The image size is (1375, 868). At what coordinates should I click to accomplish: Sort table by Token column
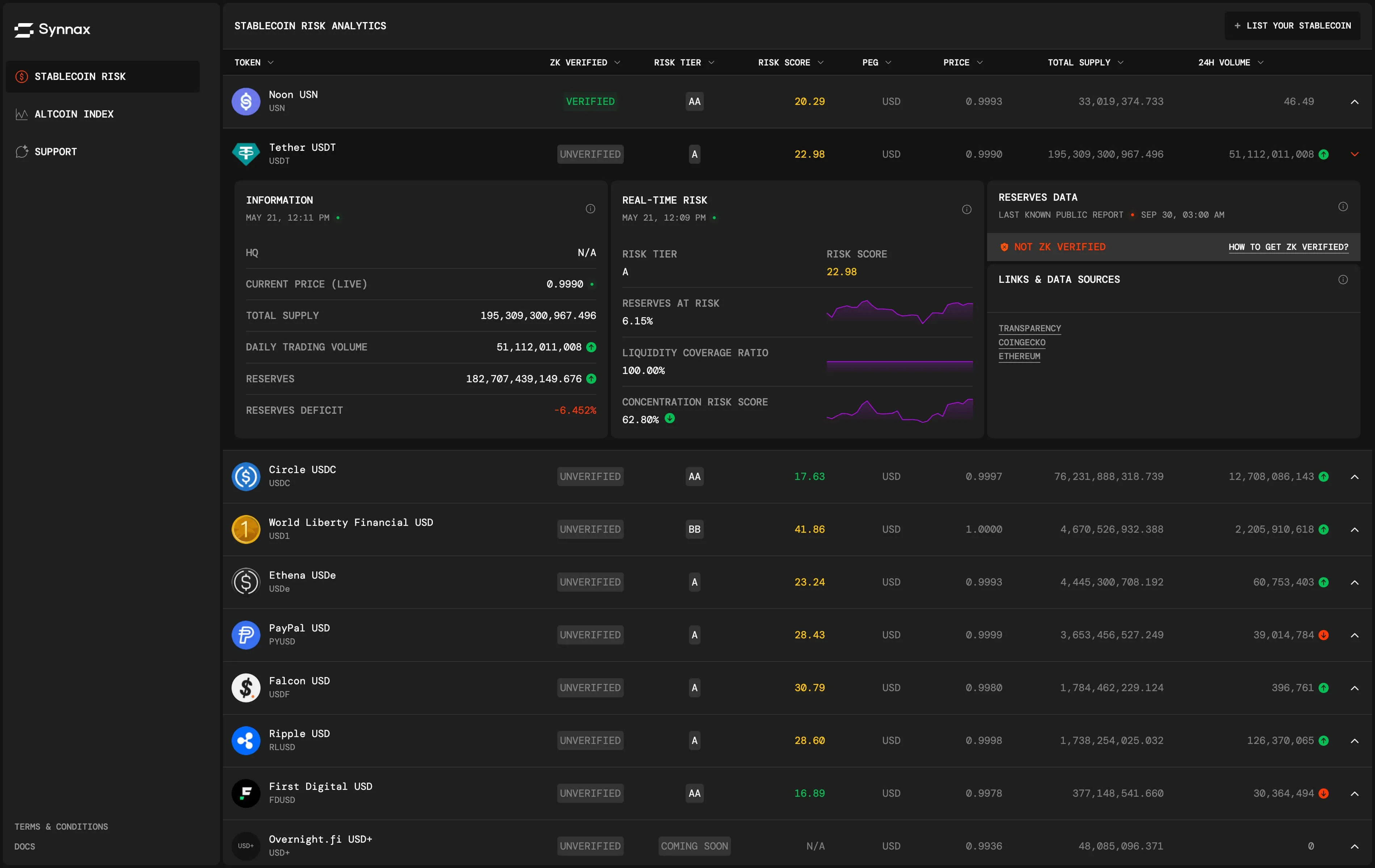(x=254, y=62)
